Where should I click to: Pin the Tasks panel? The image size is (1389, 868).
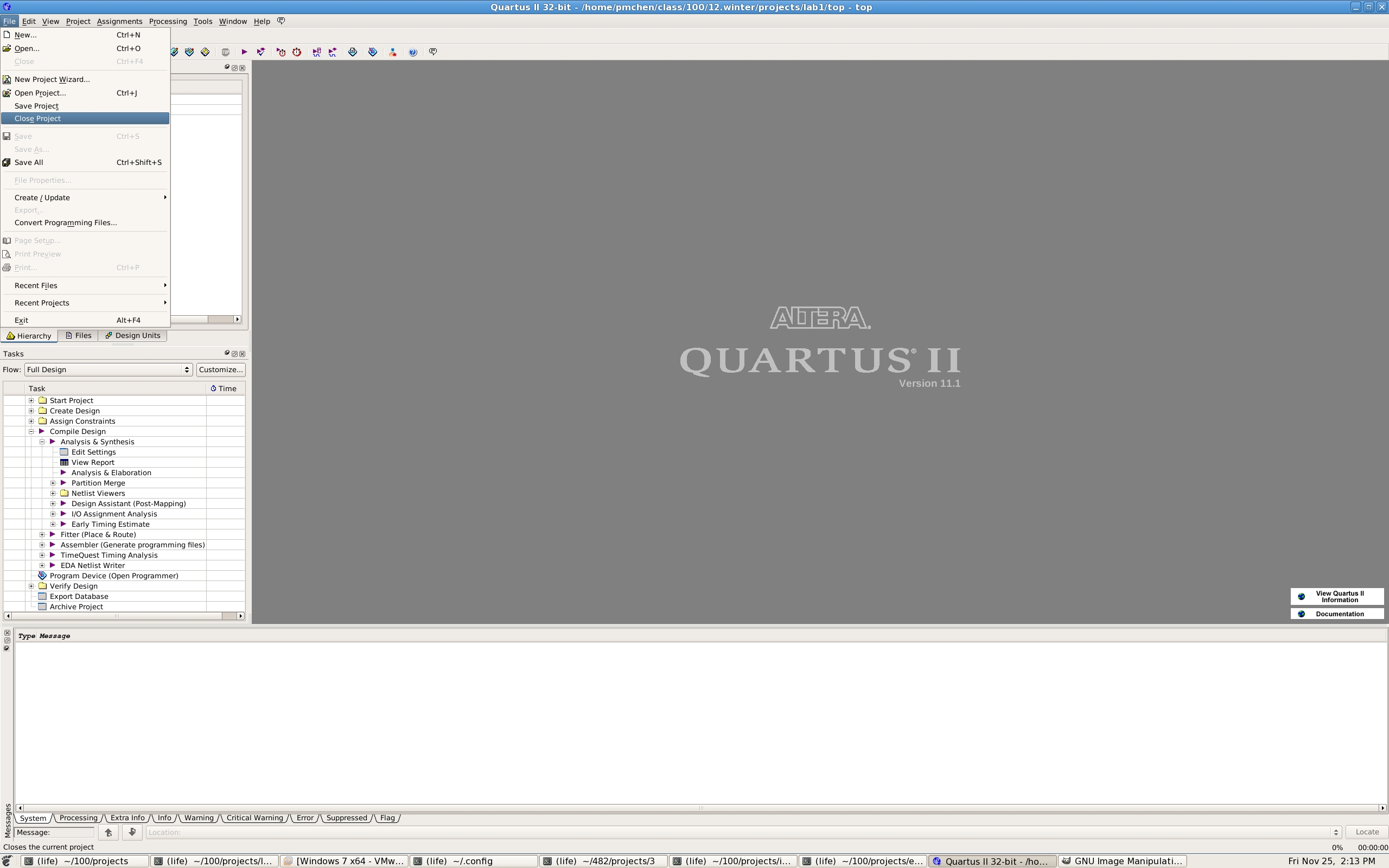(x=227, y=353)
